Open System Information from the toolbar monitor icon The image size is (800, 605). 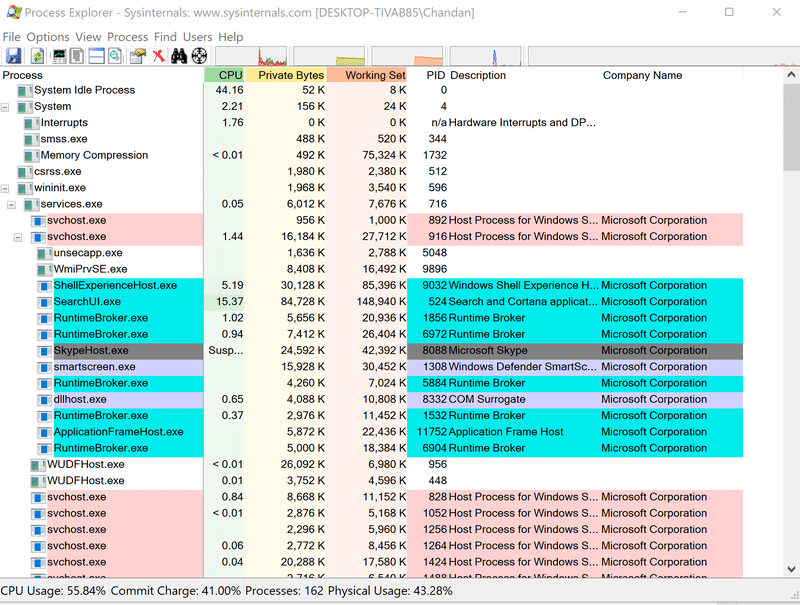point(60,56)
